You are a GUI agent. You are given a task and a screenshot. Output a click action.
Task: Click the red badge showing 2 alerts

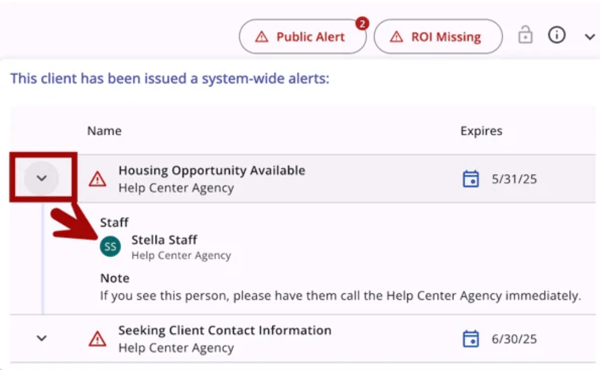(362, 24)
